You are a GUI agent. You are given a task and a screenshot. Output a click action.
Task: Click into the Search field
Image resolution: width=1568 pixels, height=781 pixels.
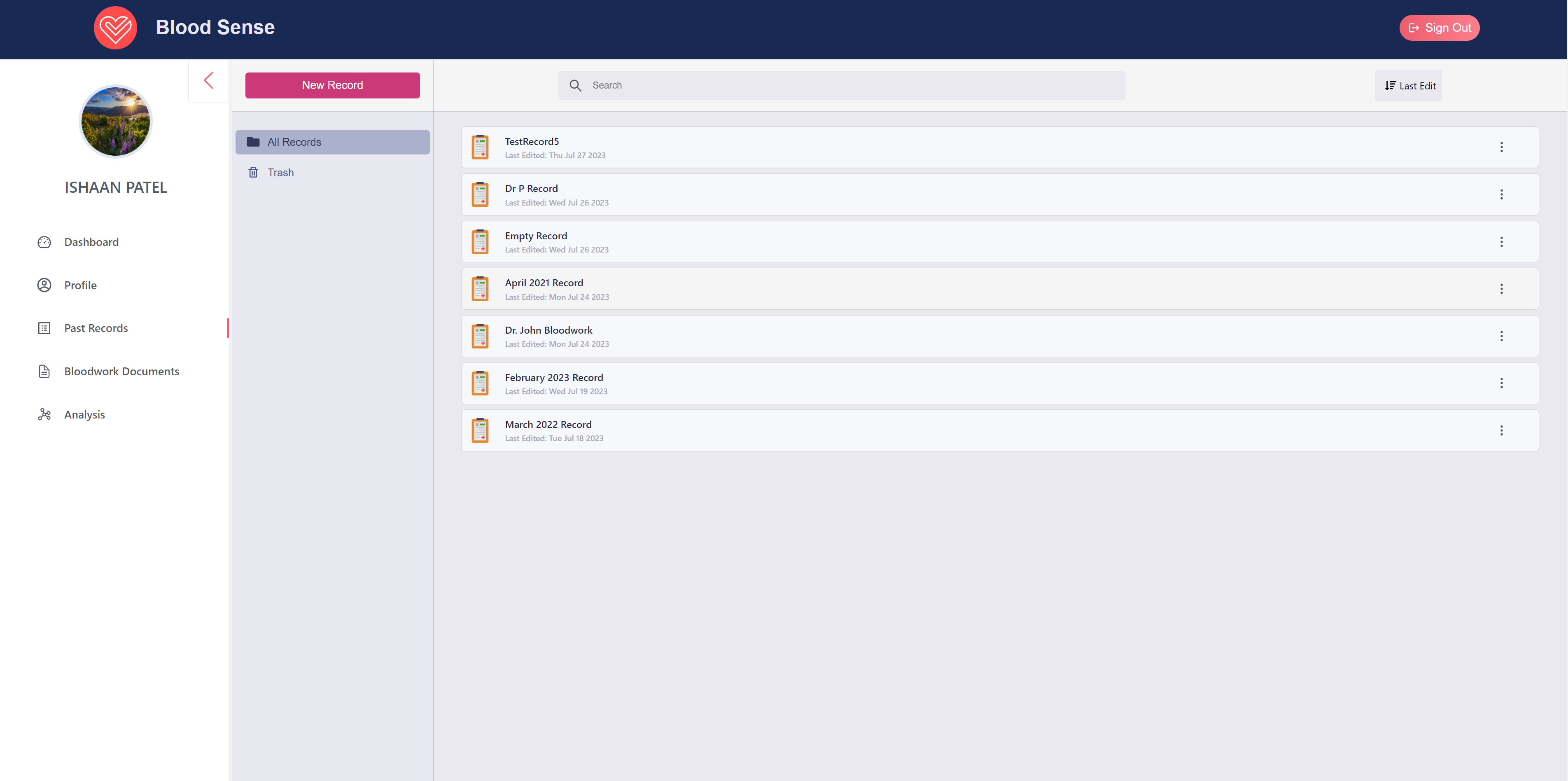pos(852,85)
